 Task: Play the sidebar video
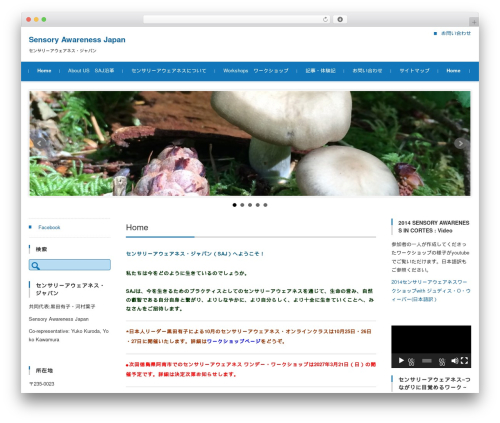pos(401,360)
